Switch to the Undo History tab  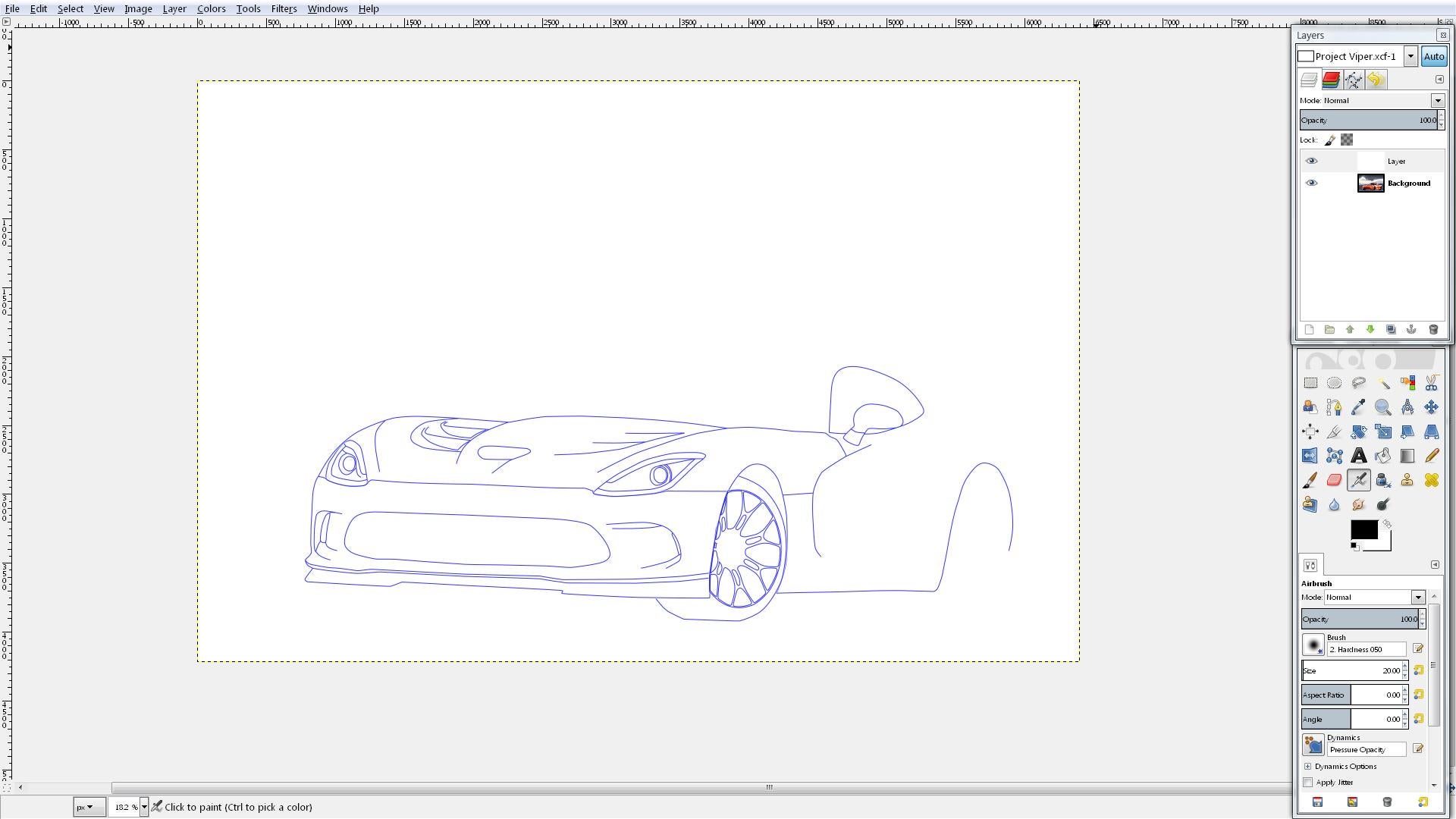[x=1376, y=80]
